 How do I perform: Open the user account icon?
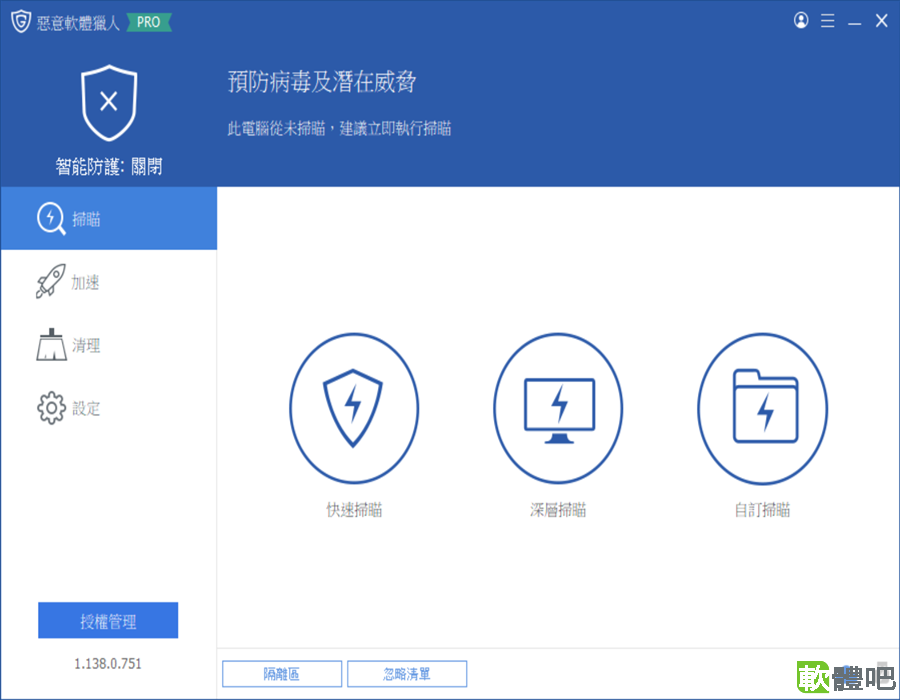tap(801, 21)
